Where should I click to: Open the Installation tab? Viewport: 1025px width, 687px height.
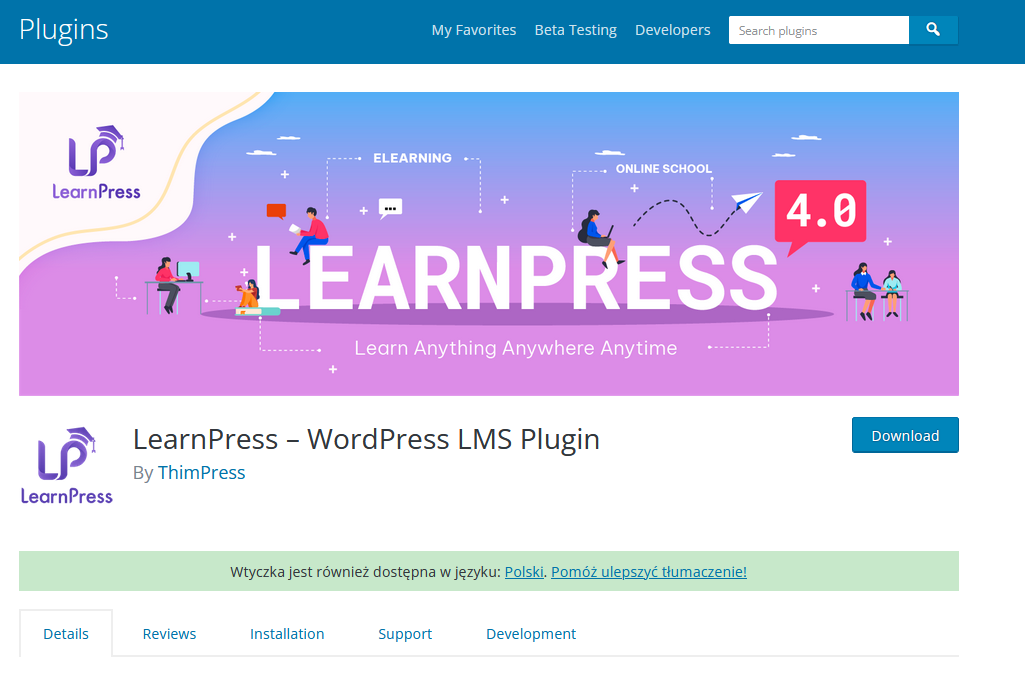[287, 633]
